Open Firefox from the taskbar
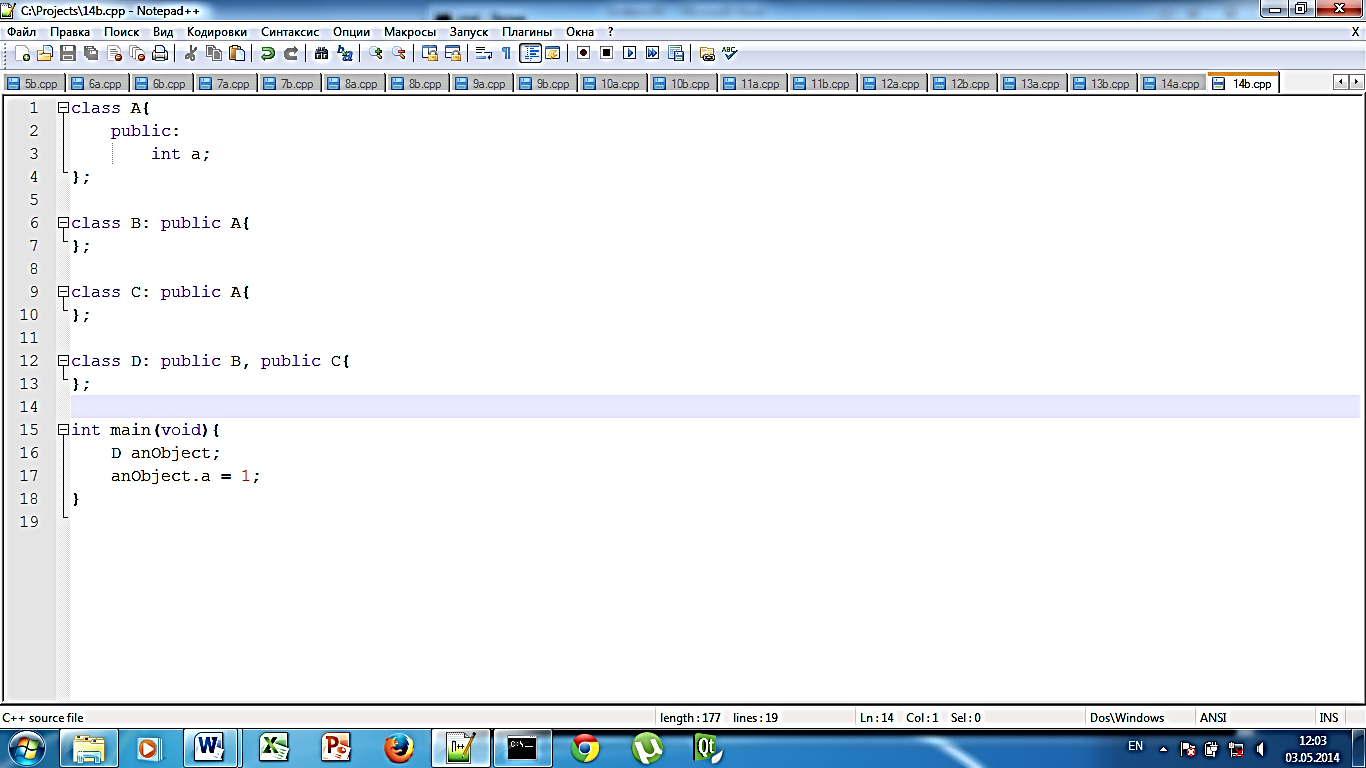This screenshot has width=1366, height=768. click(x=399, y=748)
